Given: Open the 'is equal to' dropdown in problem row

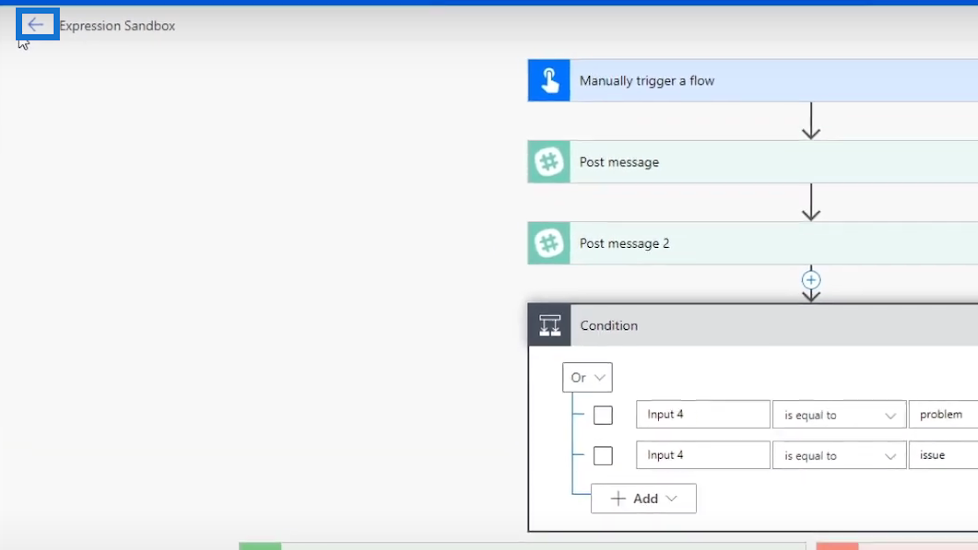Looking at the screenshot, I should click(x=839, y=415).
